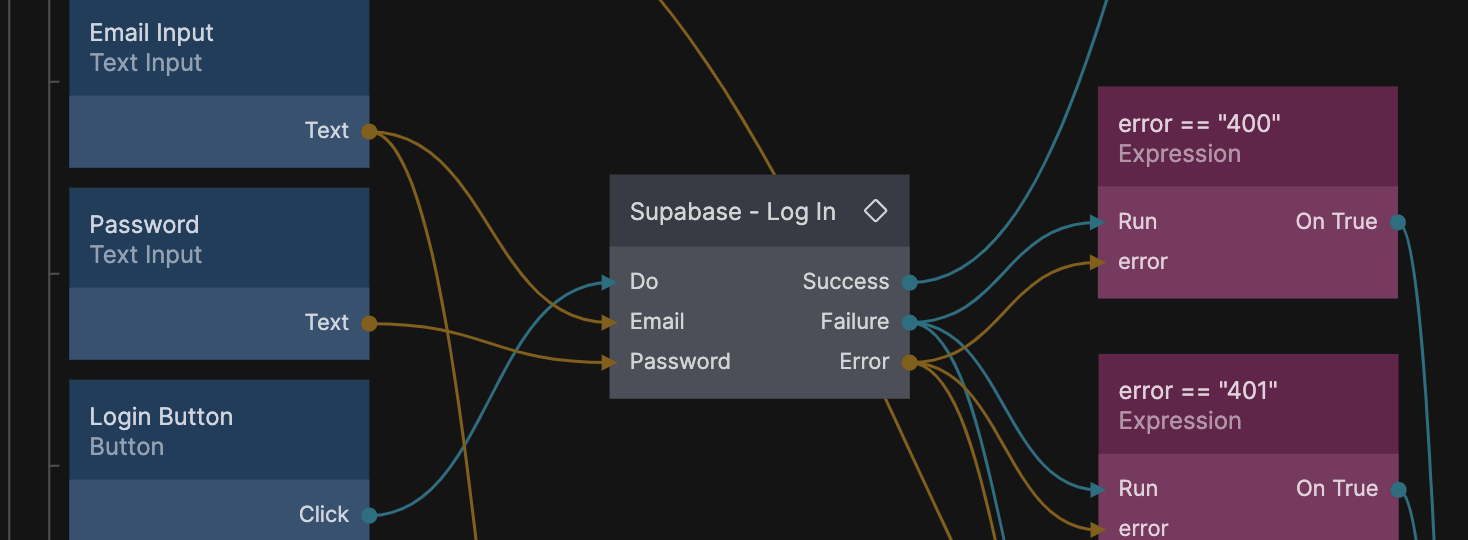Select the Email Input node header
This screenshot has width=1468, height=540.
pos(219,47)
